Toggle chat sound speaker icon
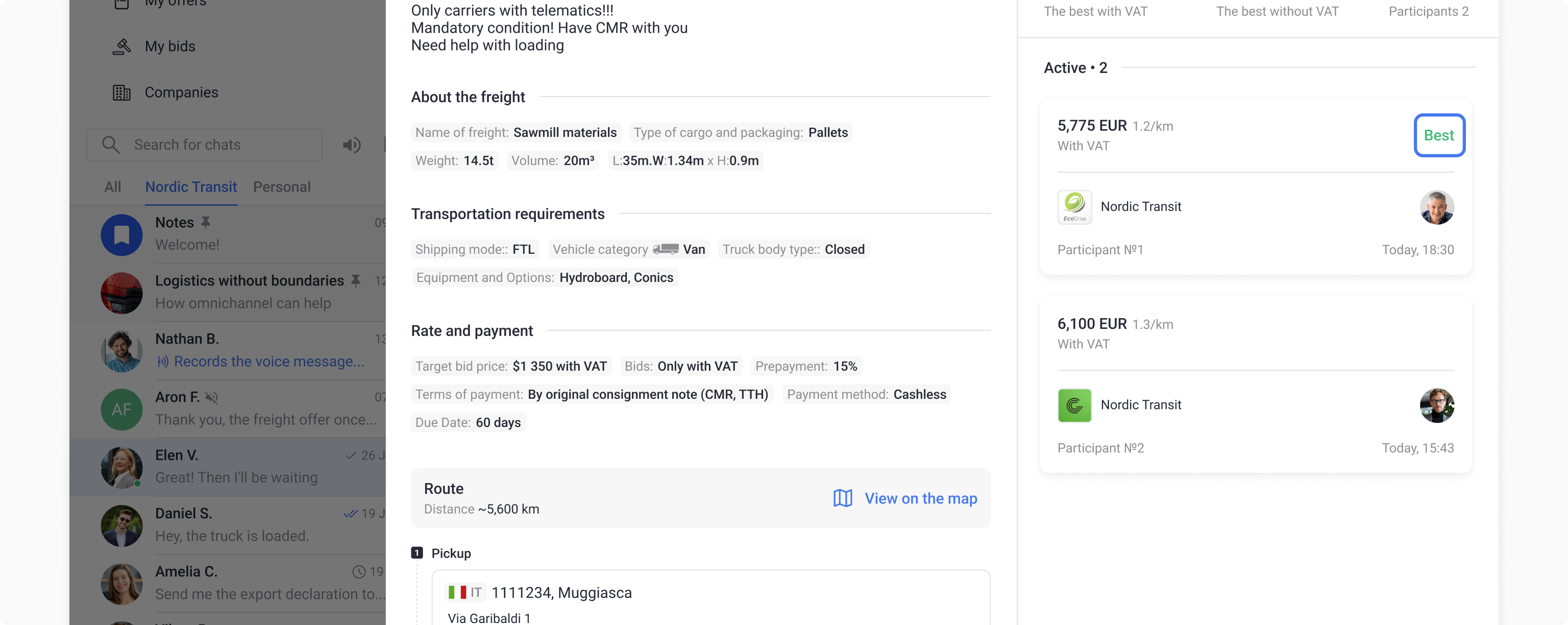 coord(351,145)
